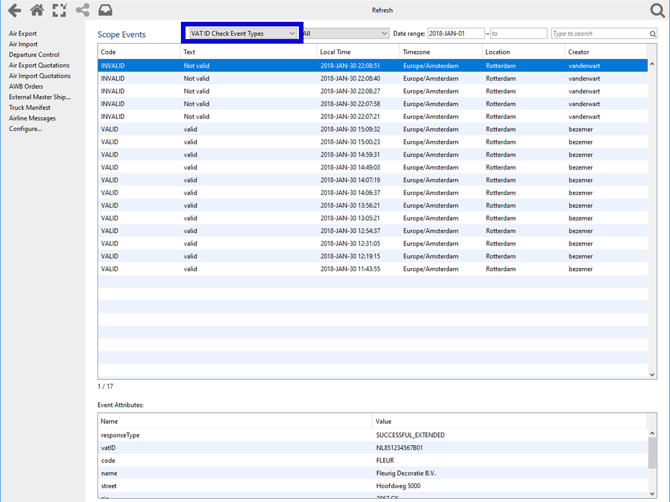Open the Configure... sidebar entry
Viewport: 670px width, 502px height.
point(26,129)
